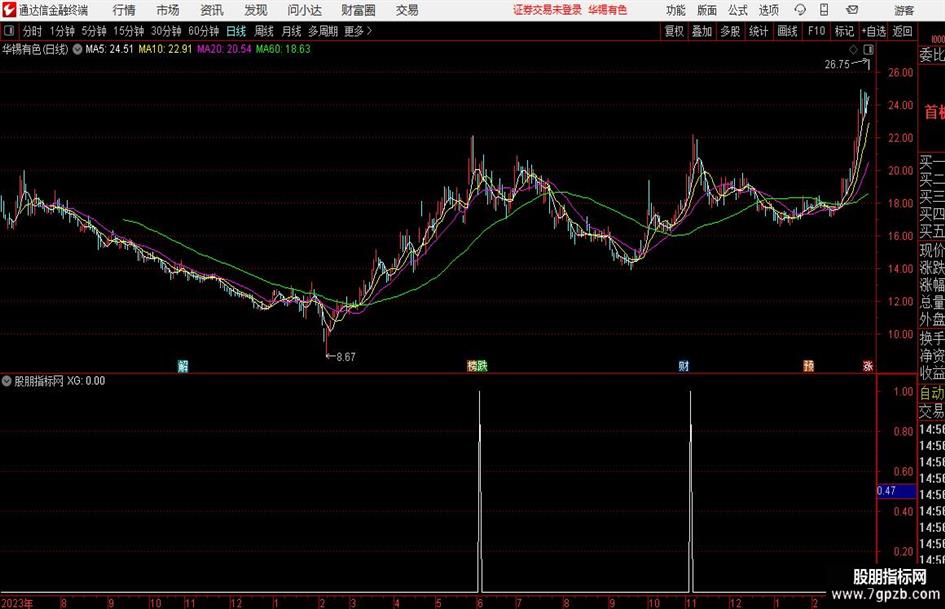Screen dimensions: 945x609
Task: Click the 通达信 red logo icon
Action: pos(9,10)
